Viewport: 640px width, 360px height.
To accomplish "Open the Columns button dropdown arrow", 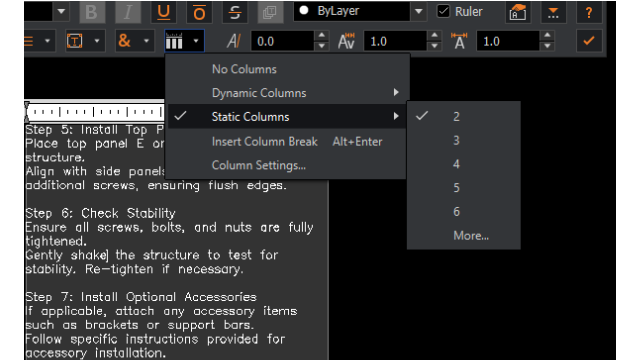I will point(196,41).
